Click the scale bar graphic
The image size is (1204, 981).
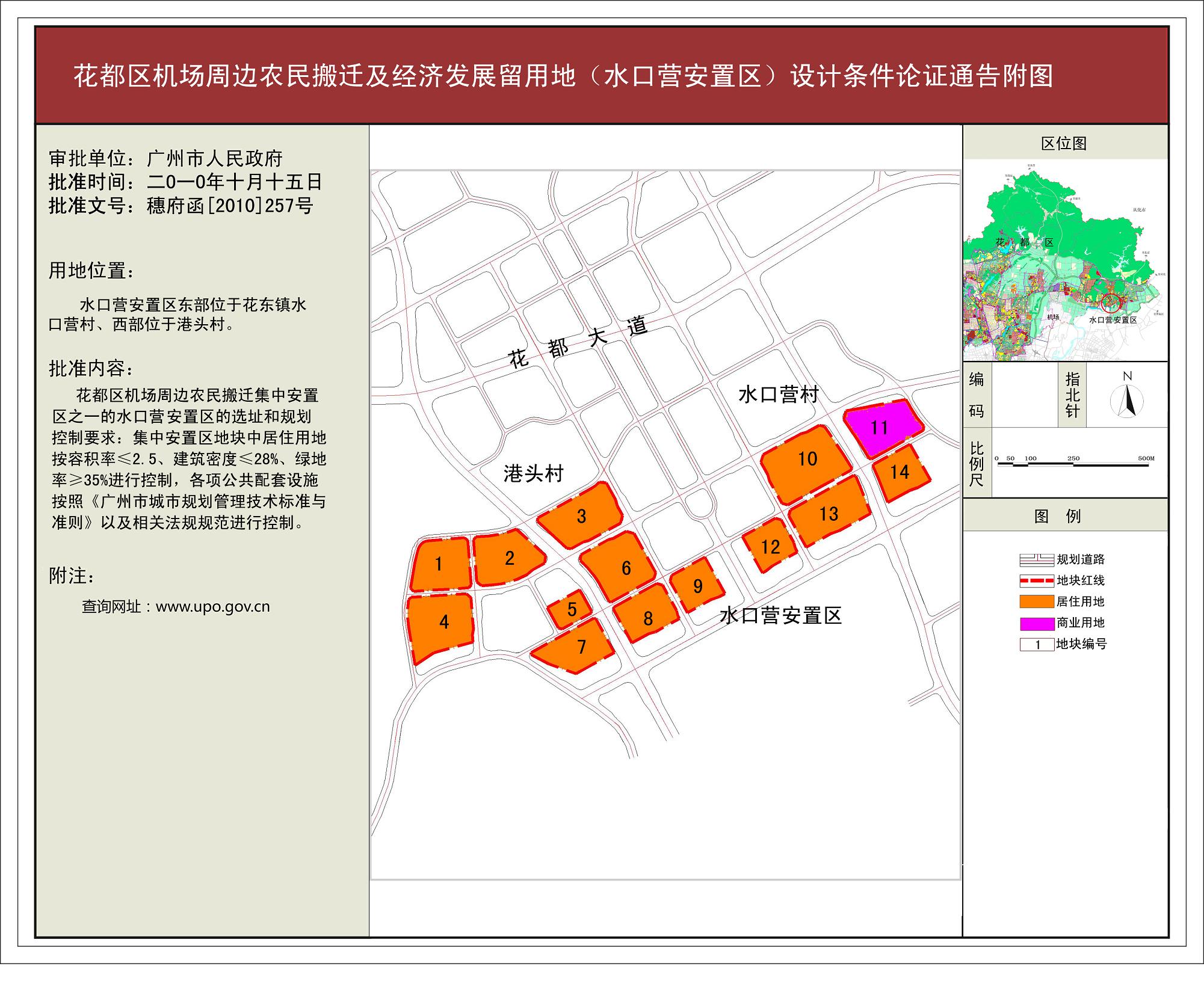[x=1074, y=463]
